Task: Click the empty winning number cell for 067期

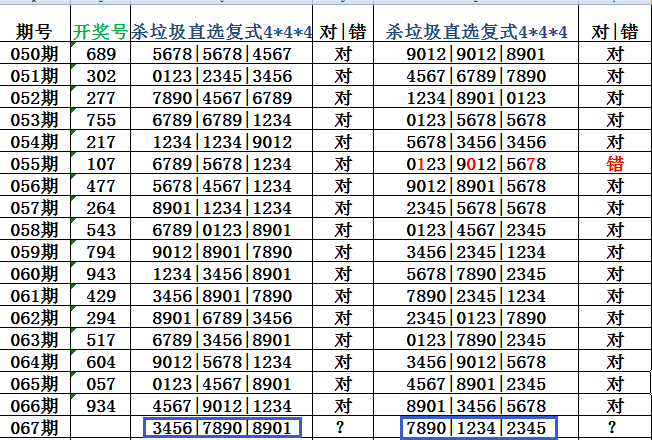Action: (101, 428)
